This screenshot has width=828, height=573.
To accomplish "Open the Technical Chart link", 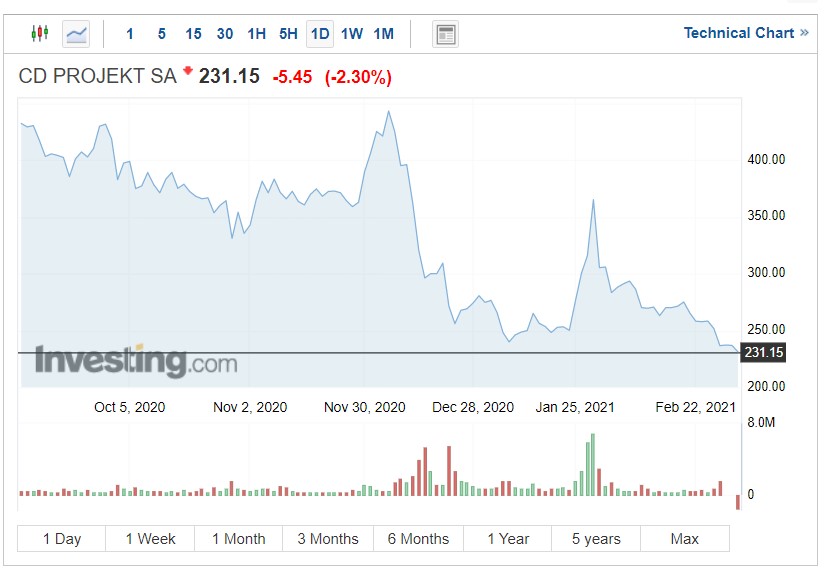I will tap(746, 33).
